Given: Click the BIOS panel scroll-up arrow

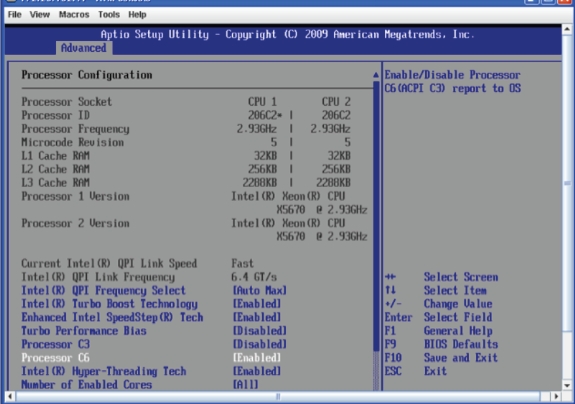Looking at the screenshot, I should [376, 75].
